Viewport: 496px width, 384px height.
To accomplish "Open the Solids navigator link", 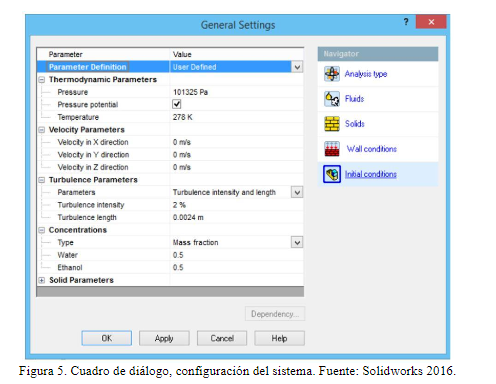I will pyautogui.click(x=355, y=124).
